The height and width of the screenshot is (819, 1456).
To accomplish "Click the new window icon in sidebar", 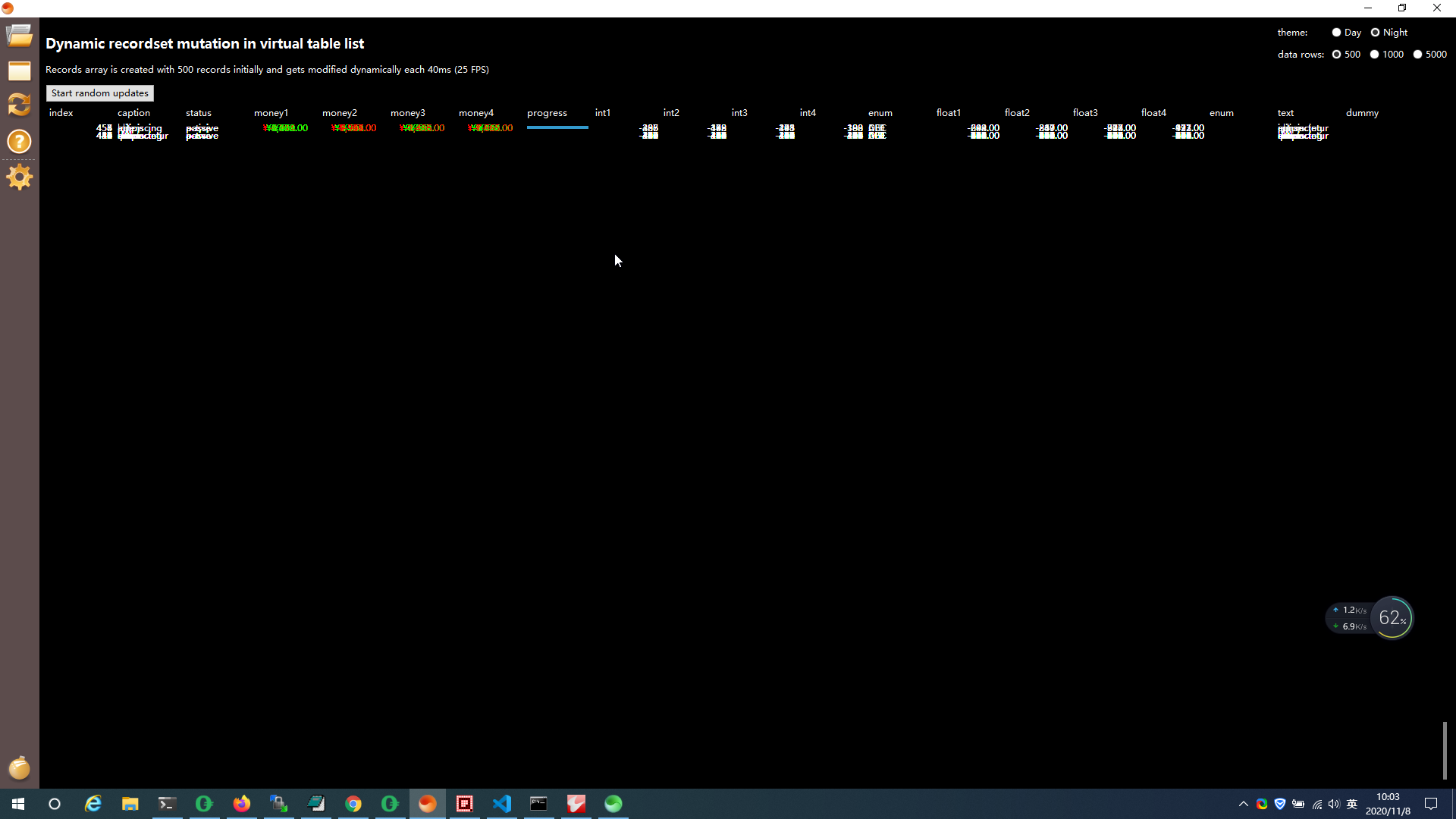I will (19, 71).
